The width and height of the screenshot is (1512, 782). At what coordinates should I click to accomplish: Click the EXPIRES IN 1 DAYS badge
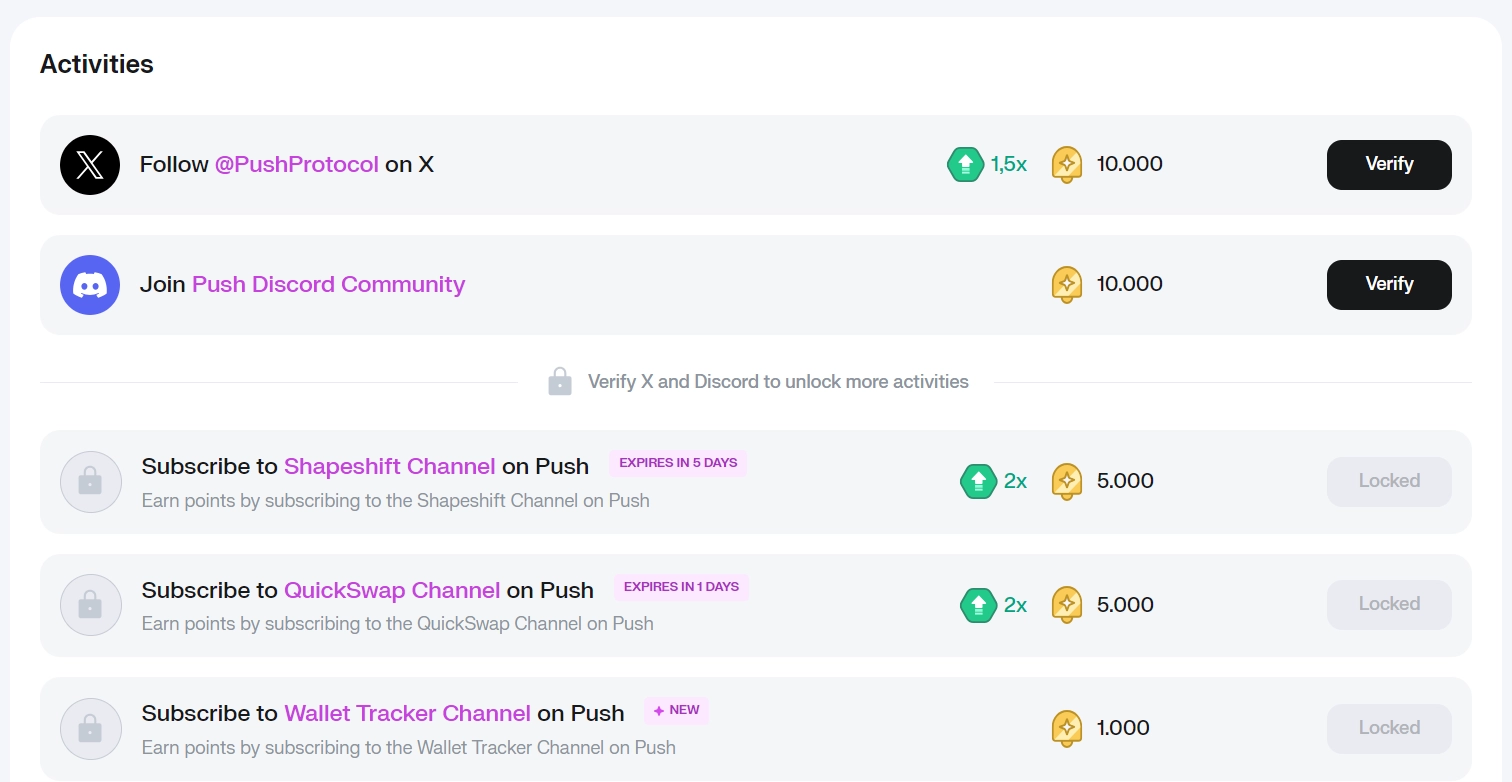pos(681,587)
